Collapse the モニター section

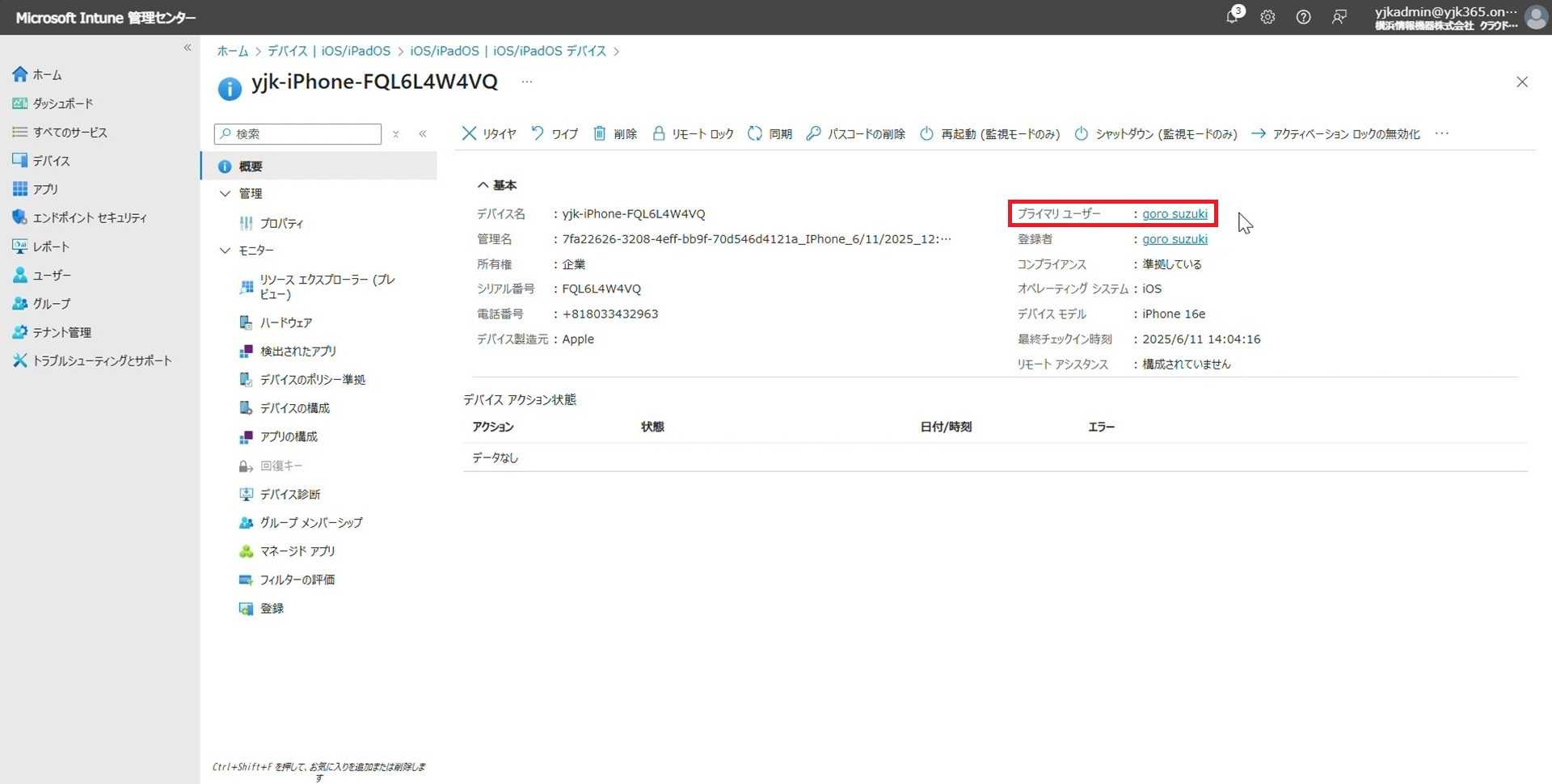pyautogui.click(x=225, y=251)
